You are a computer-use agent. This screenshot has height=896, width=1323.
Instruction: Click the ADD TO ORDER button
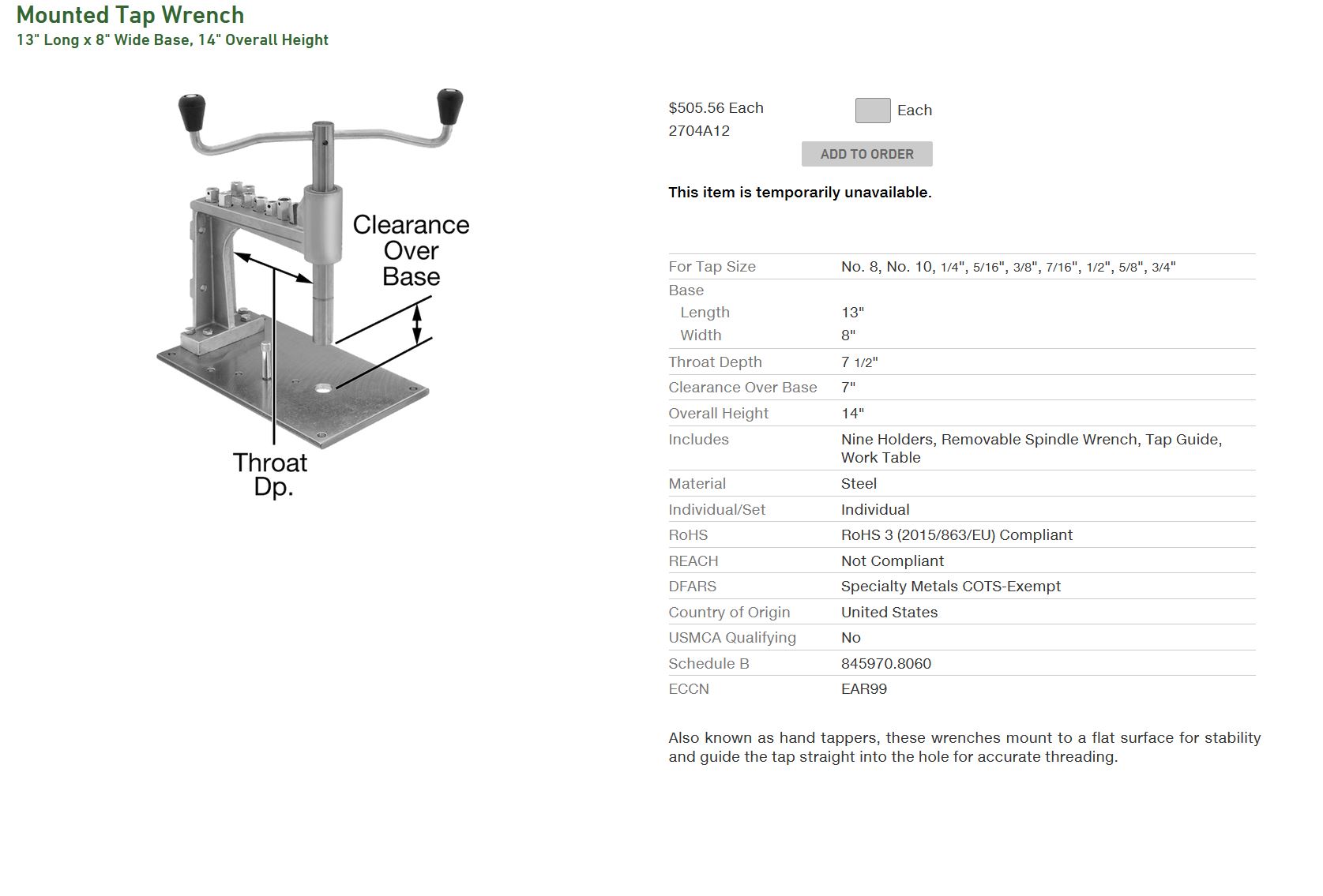coord(866,154)
